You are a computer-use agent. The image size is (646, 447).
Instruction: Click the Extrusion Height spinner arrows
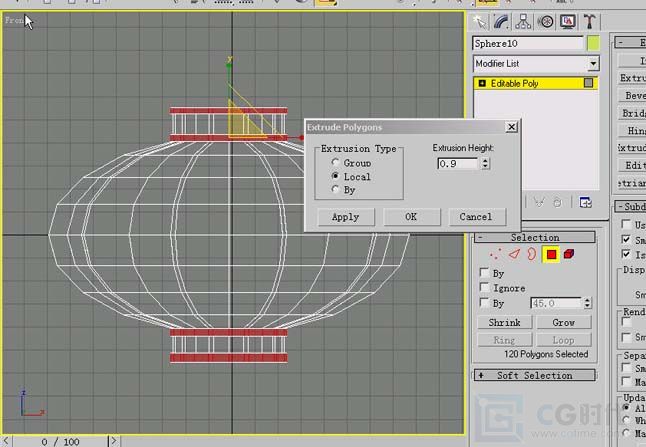click(485, 164)
